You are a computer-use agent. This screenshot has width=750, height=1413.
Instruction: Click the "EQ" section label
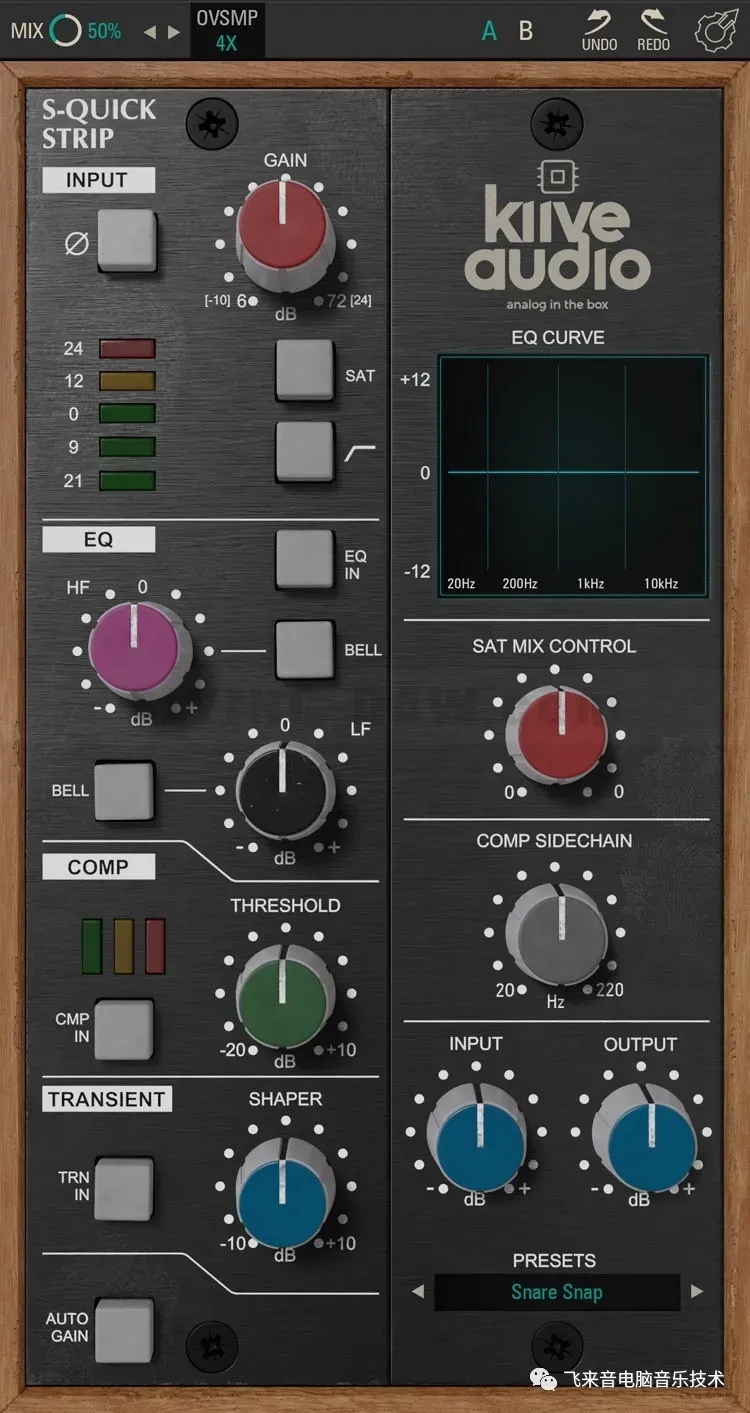tap(98, 540)
